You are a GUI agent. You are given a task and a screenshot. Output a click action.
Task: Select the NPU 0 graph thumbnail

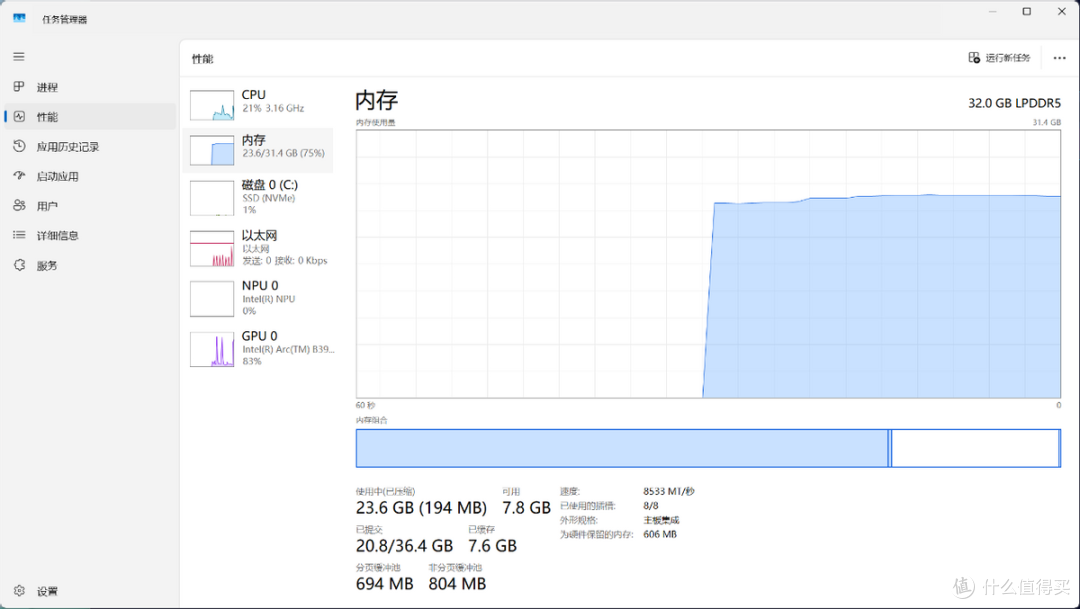pyautogui.click(x=212, y=298)
